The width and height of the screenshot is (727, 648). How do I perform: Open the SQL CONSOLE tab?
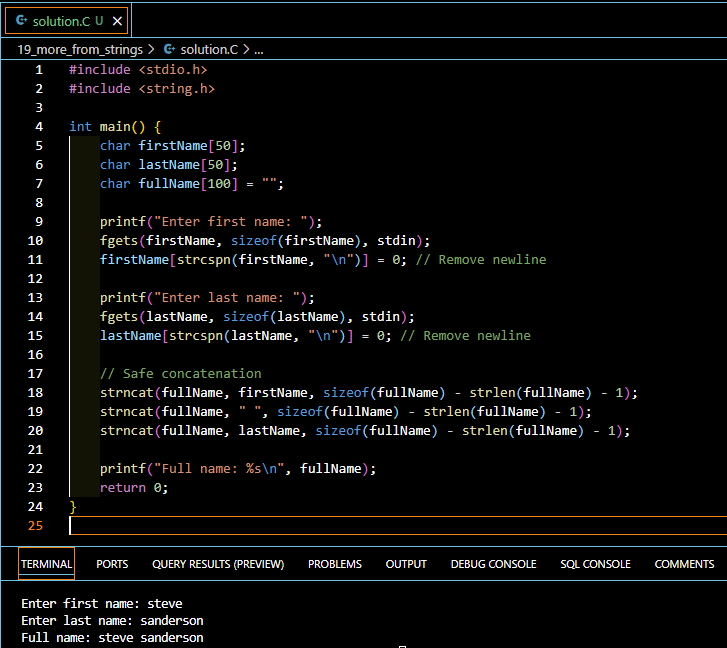(x=595, y=564)
